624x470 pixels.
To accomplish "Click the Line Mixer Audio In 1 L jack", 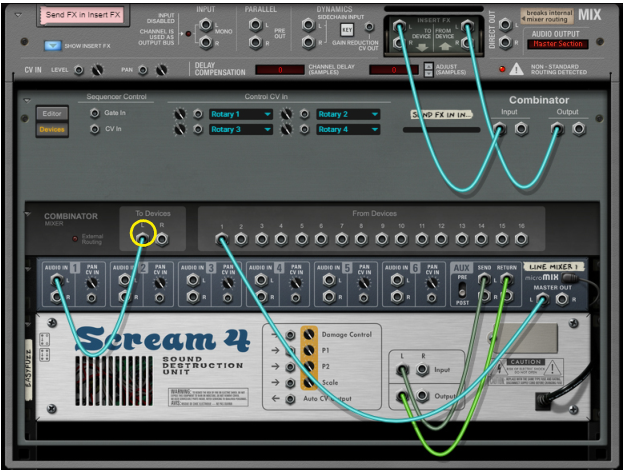I will click(x=57, y=281).
